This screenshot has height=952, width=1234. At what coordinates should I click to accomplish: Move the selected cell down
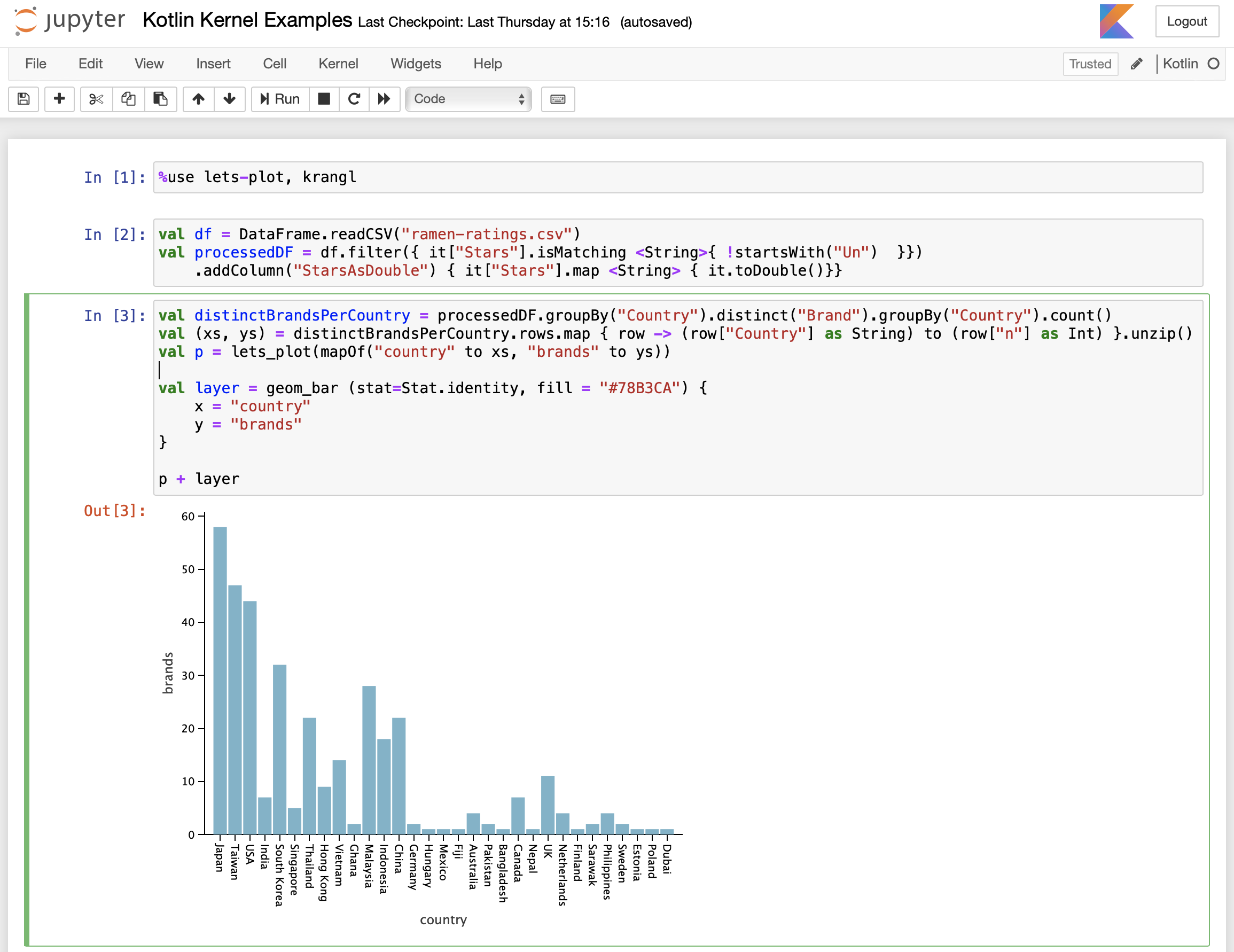(x=229, y=99)
